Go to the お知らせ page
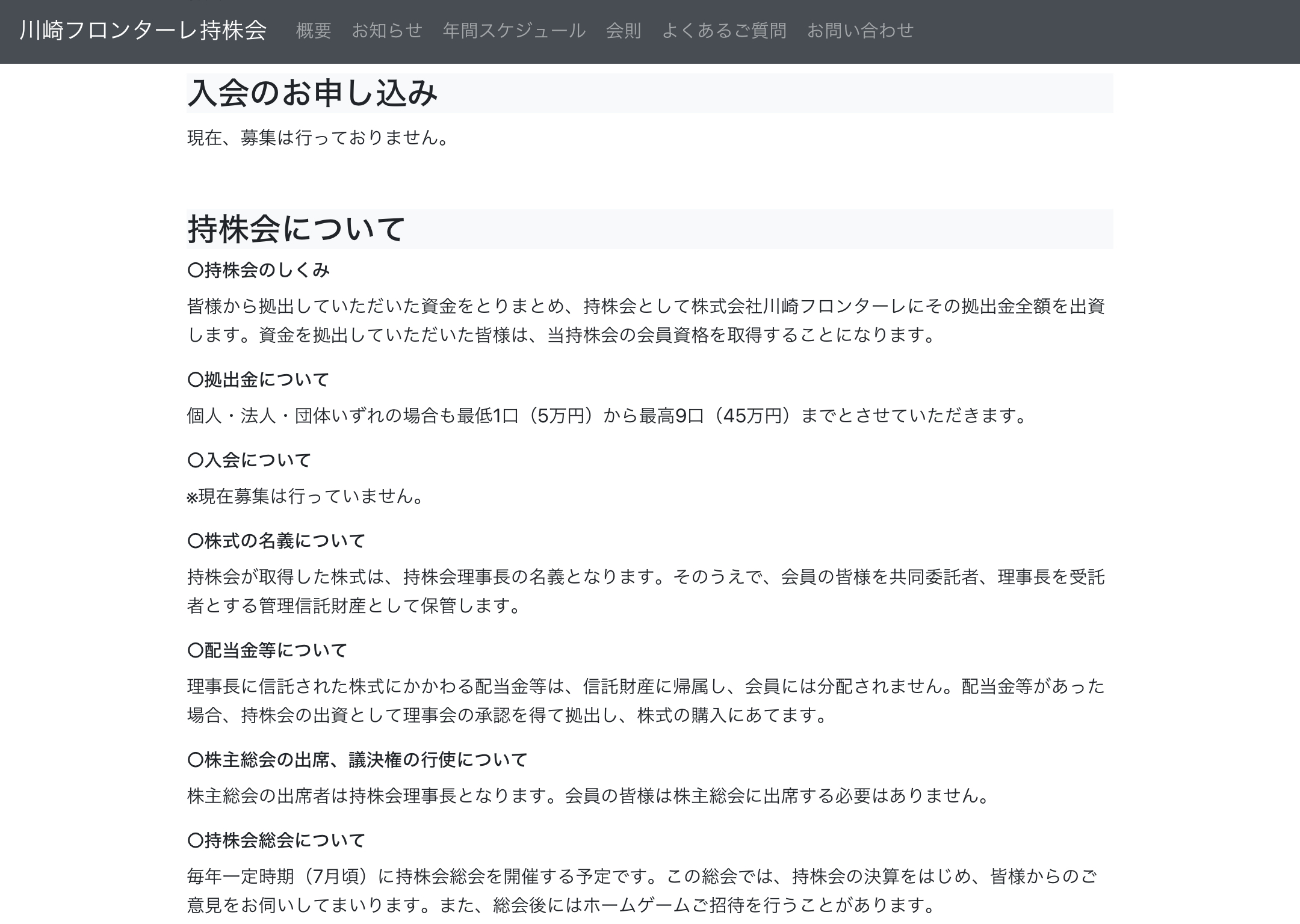This screenshot has width=1300, height=924. 387,31
